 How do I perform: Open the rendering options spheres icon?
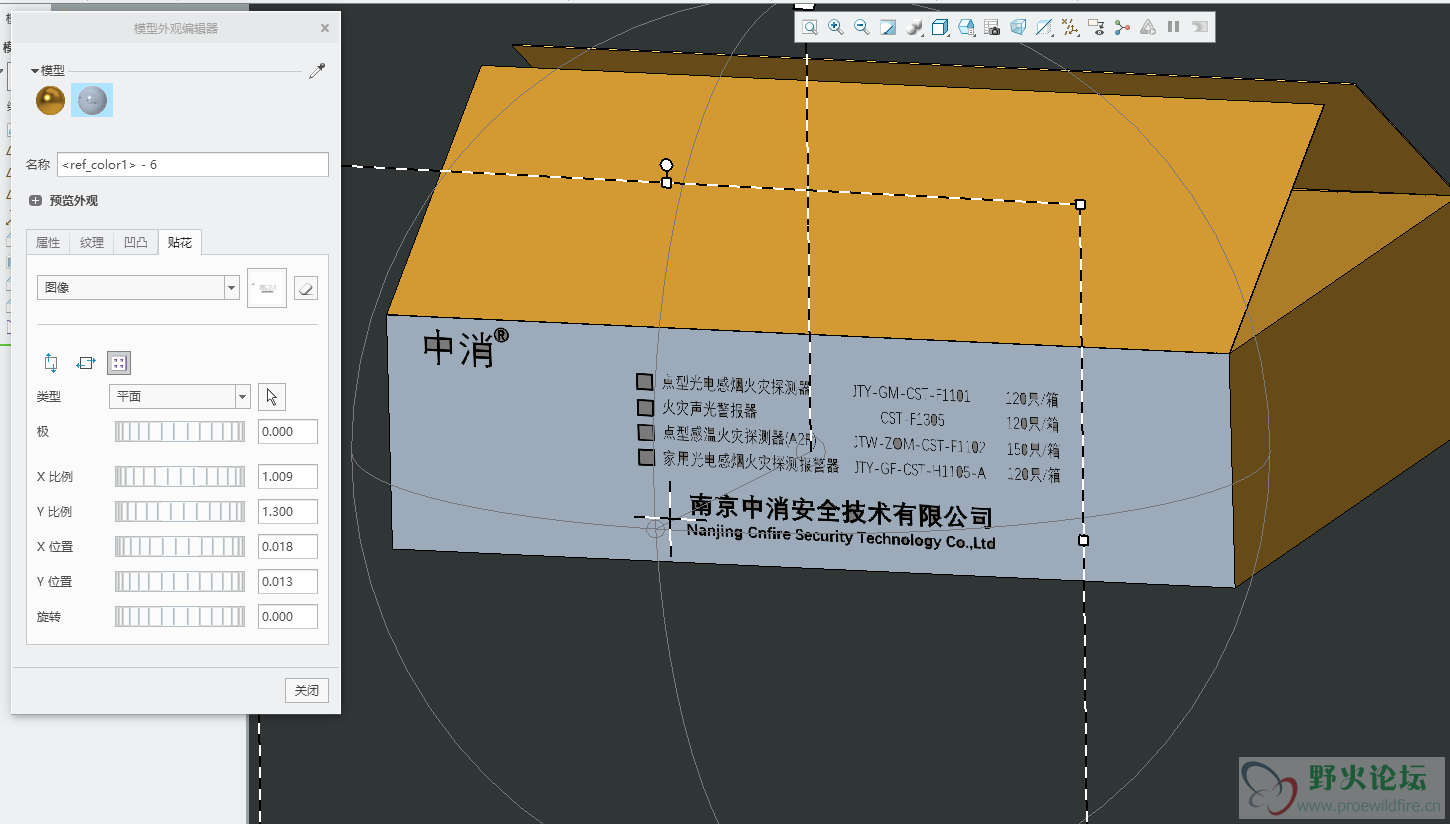(914, 28)
